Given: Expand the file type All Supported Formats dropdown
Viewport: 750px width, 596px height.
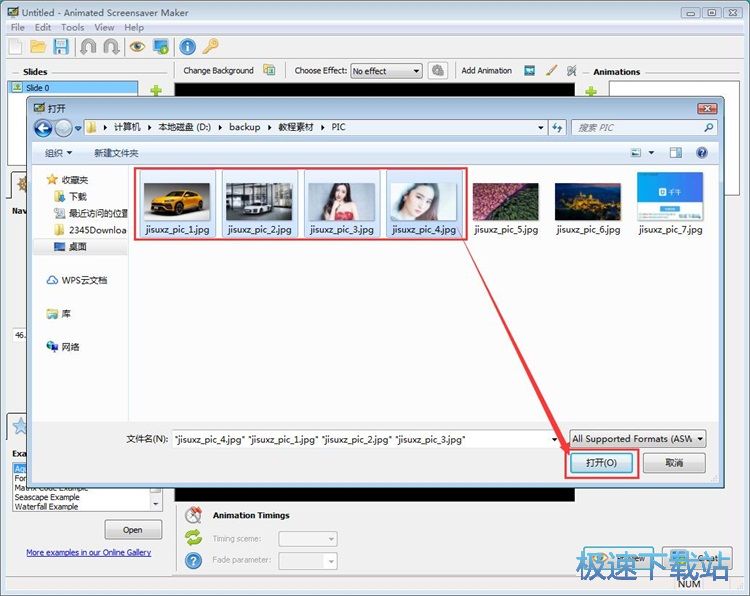Looking at the screenshot, I should tap(637, 439).
